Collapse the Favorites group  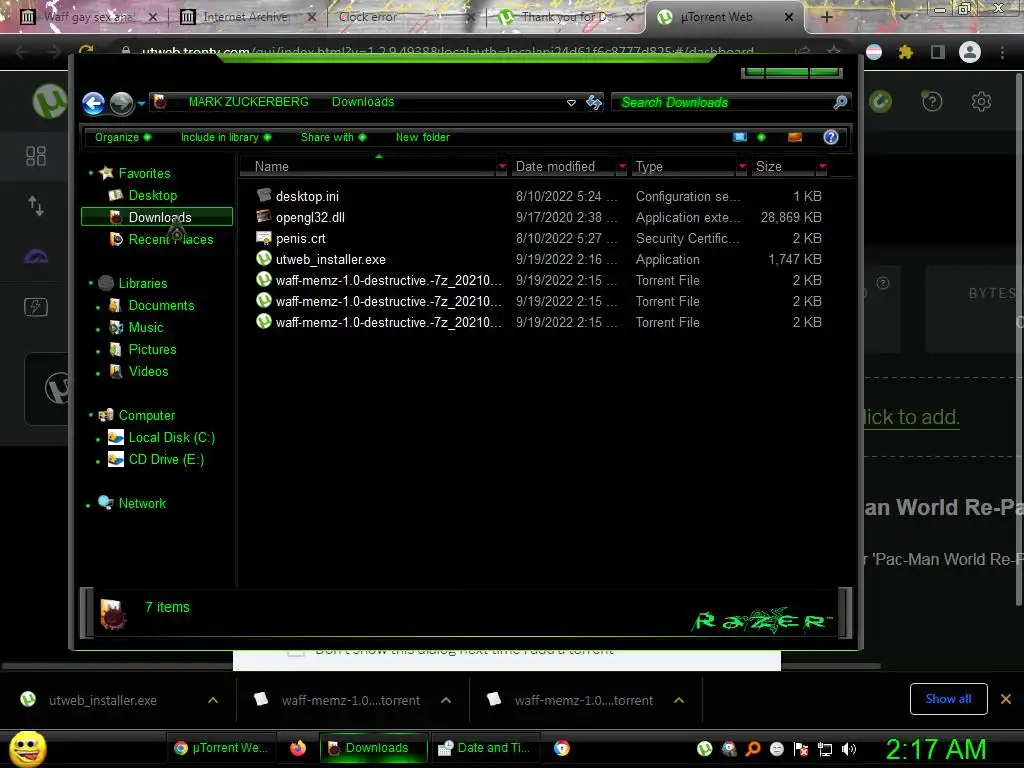[91, 173]
